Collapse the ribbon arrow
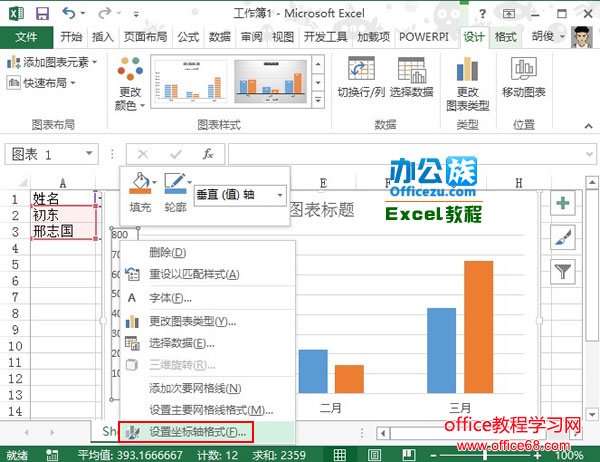 [x=588, y=126]
